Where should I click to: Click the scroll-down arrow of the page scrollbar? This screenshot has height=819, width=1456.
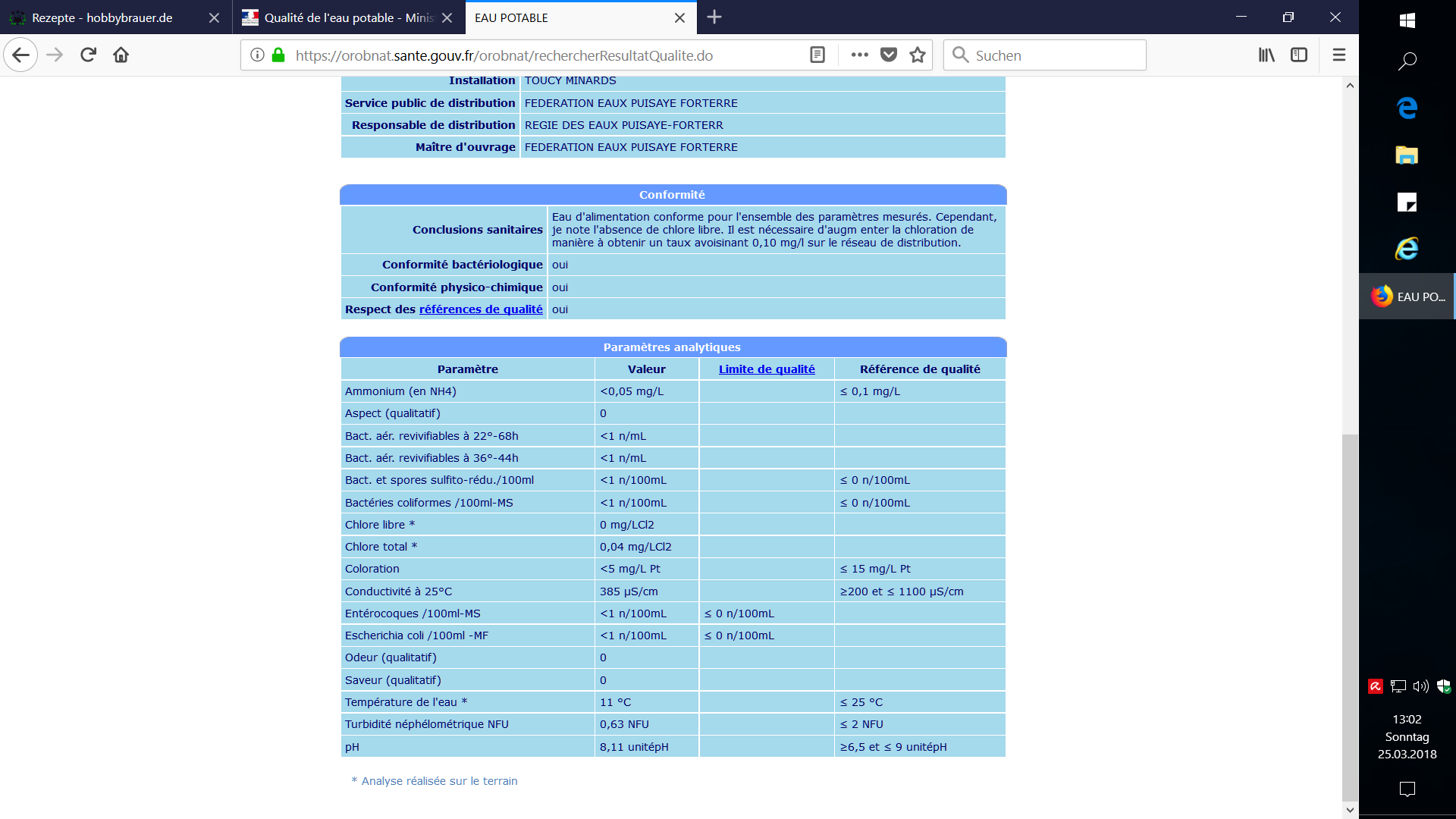click(x=1350, y=809)
